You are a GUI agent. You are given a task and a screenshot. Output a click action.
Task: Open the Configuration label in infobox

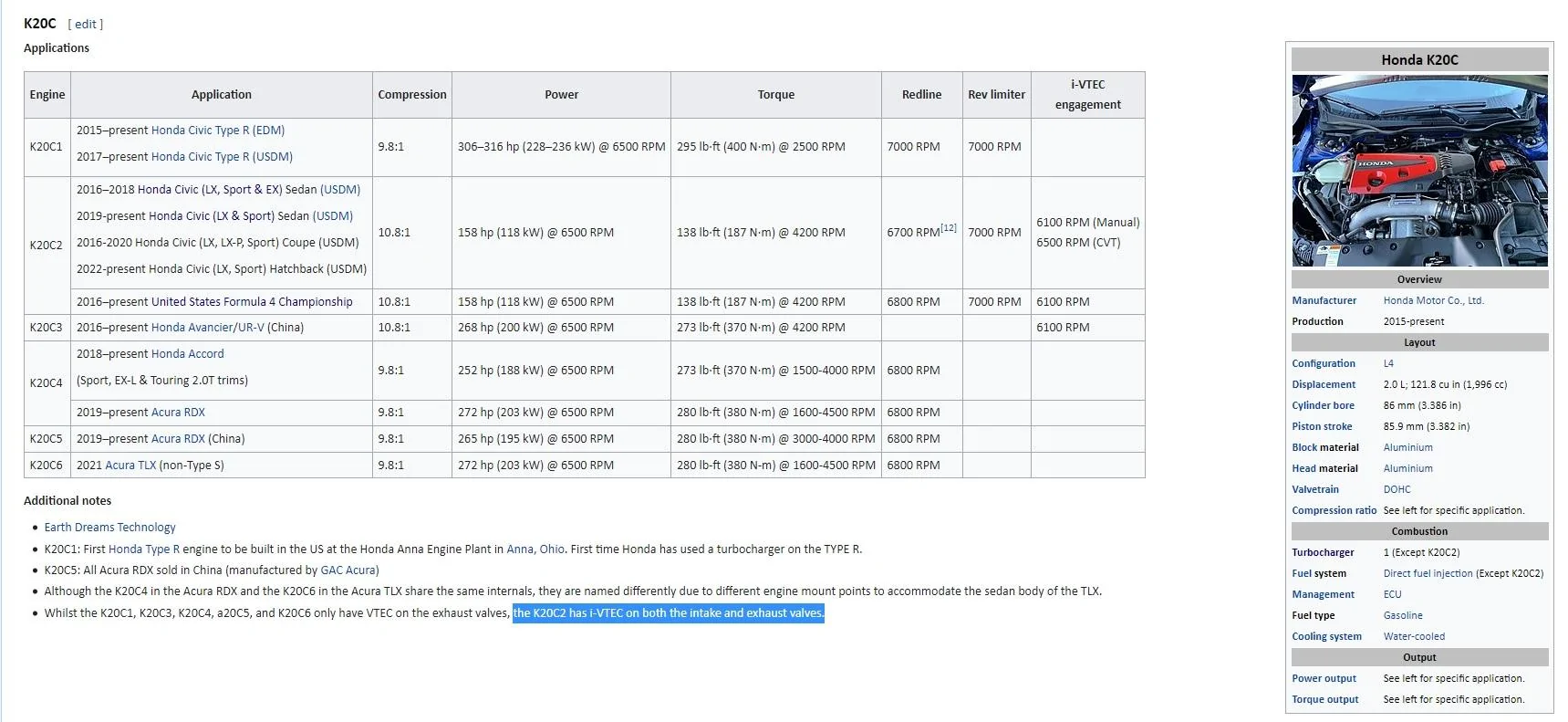coord(1323,364)
